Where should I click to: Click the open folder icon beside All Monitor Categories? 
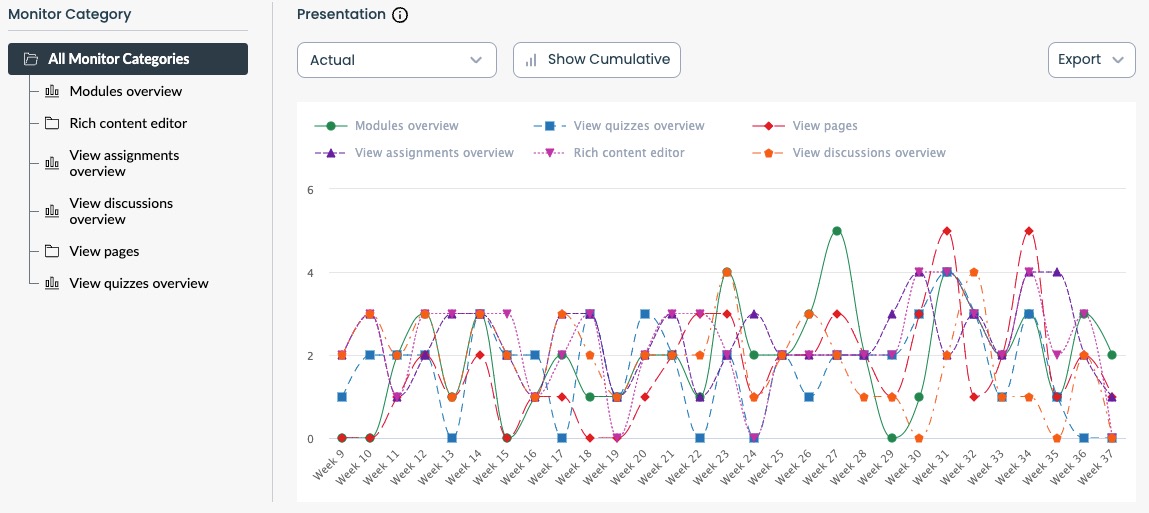[31, 59]
